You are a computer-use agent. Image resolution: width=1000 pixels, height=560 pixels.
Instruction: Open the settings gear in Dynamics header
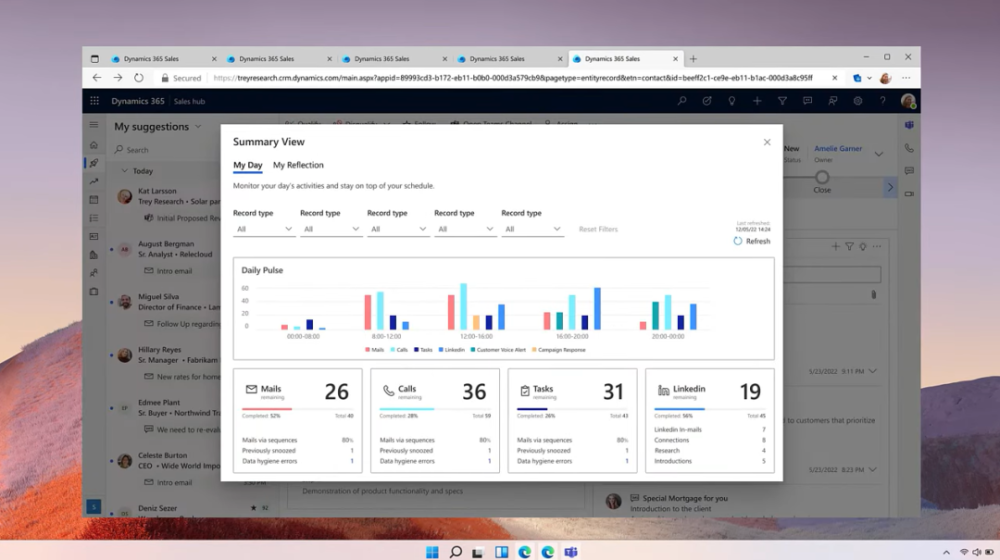click(857, 101)
